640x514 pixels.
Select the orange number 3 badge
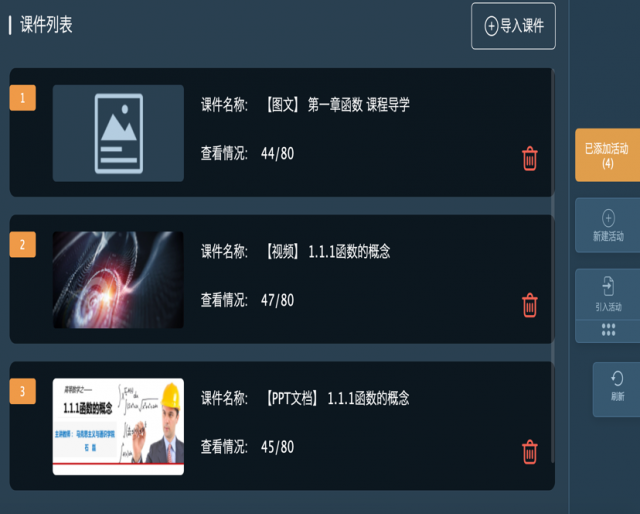[x=22, y=391]
